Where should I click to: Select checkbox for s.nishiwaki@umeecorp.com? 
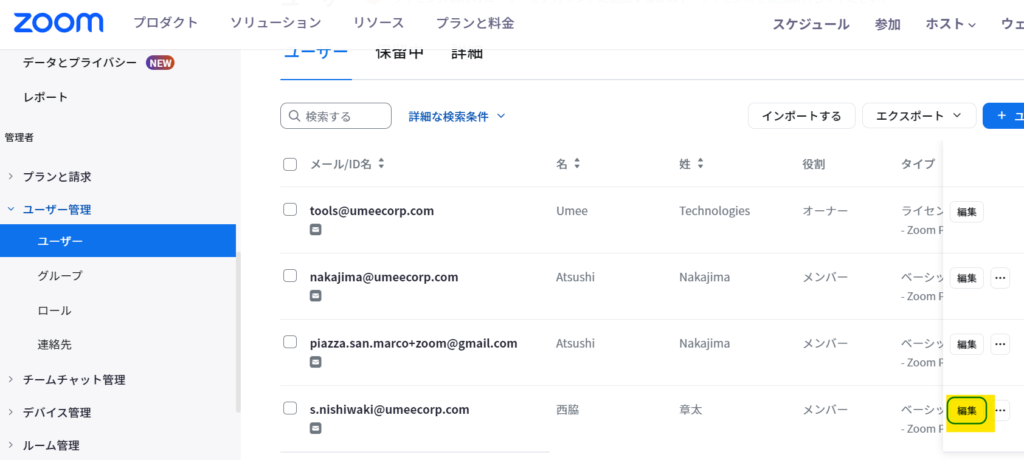pos(290,408)
